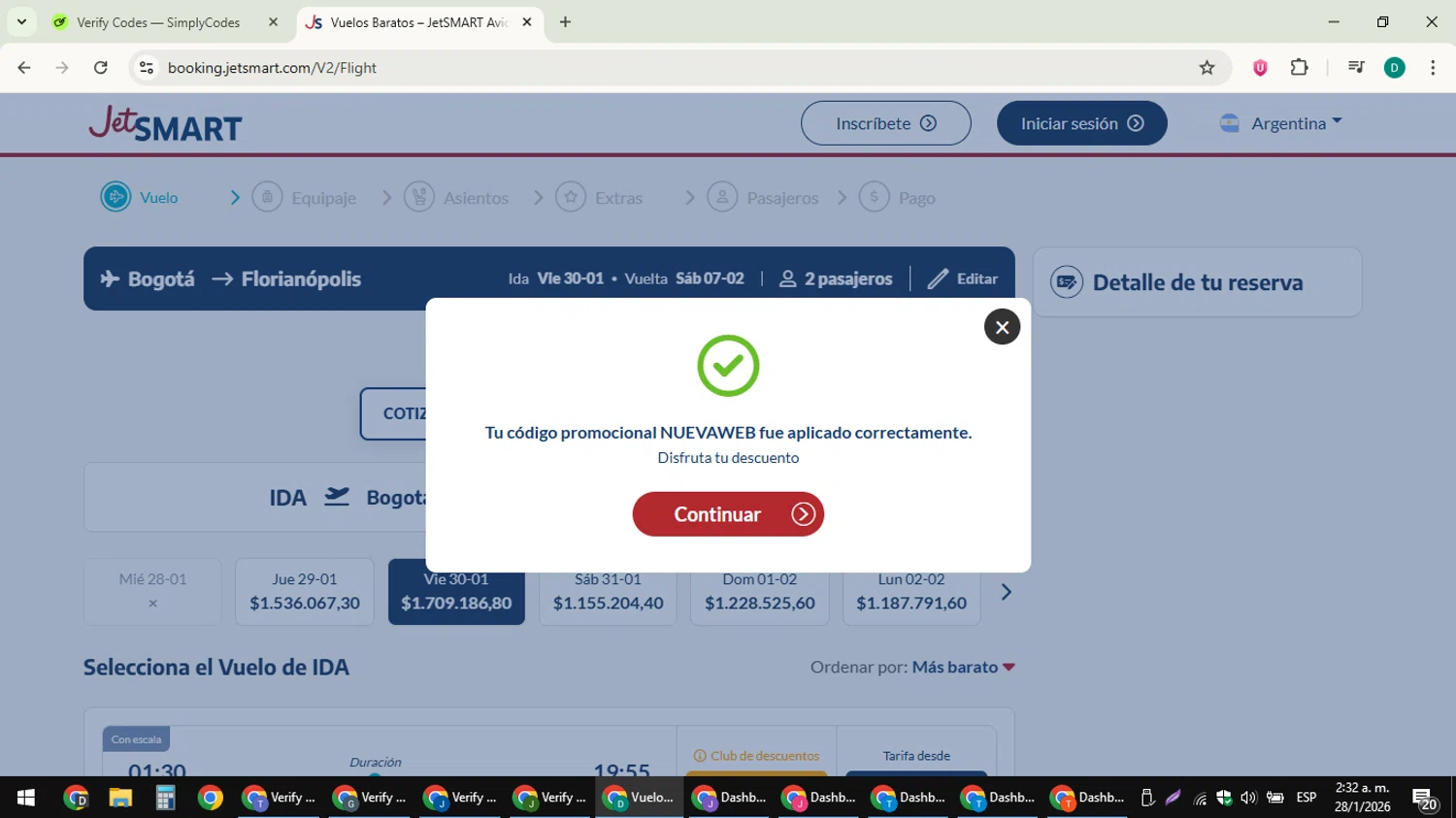
Task: Bookmark this page with the star icon
Action: 1207,68
